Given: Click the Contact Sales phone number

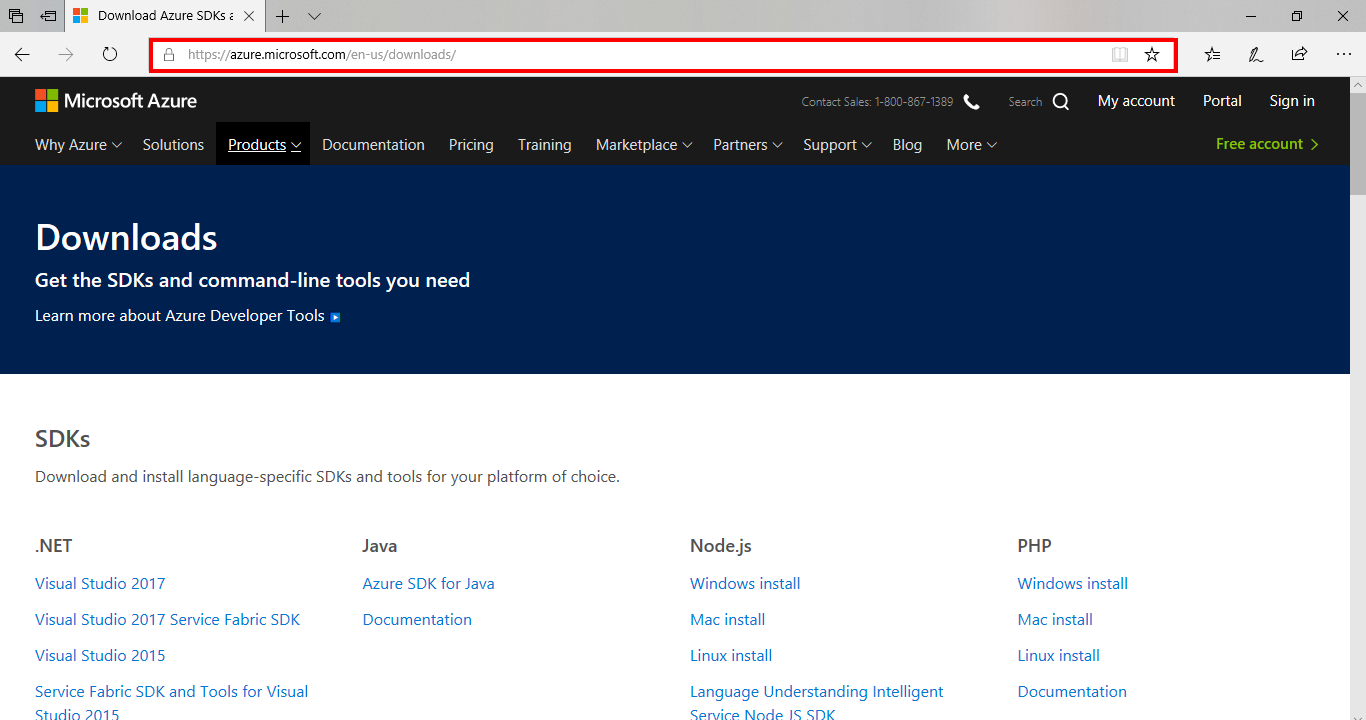Looking at the screenshot, I should pyautogui.click(x=914, y=102).
